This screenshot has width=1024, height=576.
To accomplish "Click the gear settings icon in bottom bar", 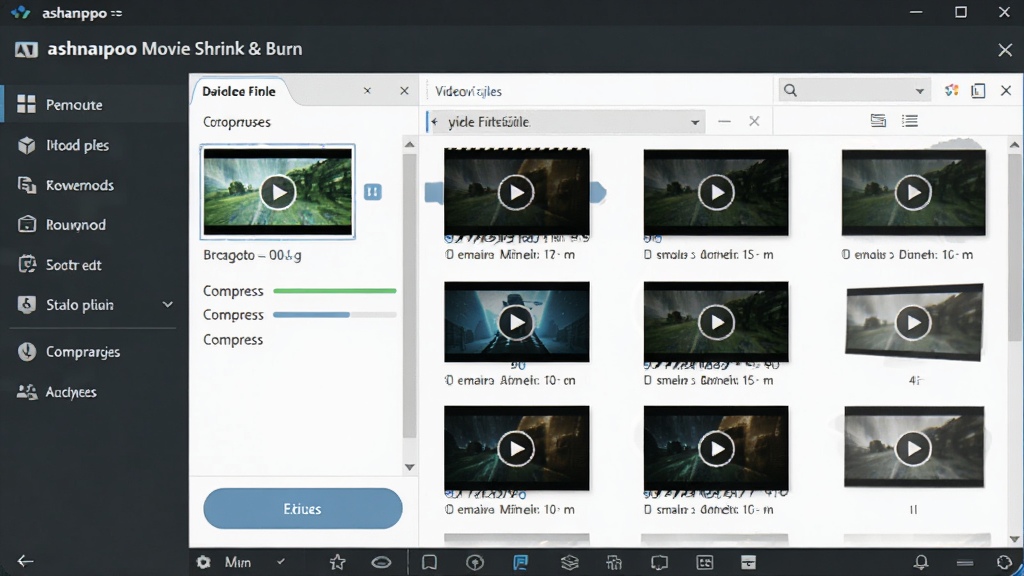I will (x=204, y=562).
